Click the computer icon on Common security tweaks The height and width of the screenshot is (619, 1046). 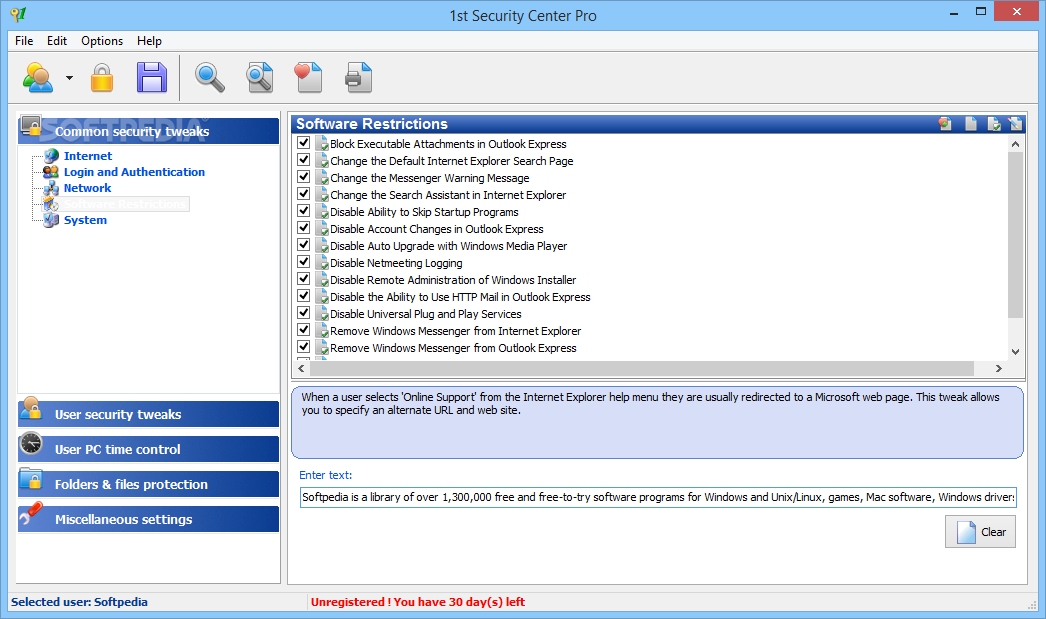point(31,125)
